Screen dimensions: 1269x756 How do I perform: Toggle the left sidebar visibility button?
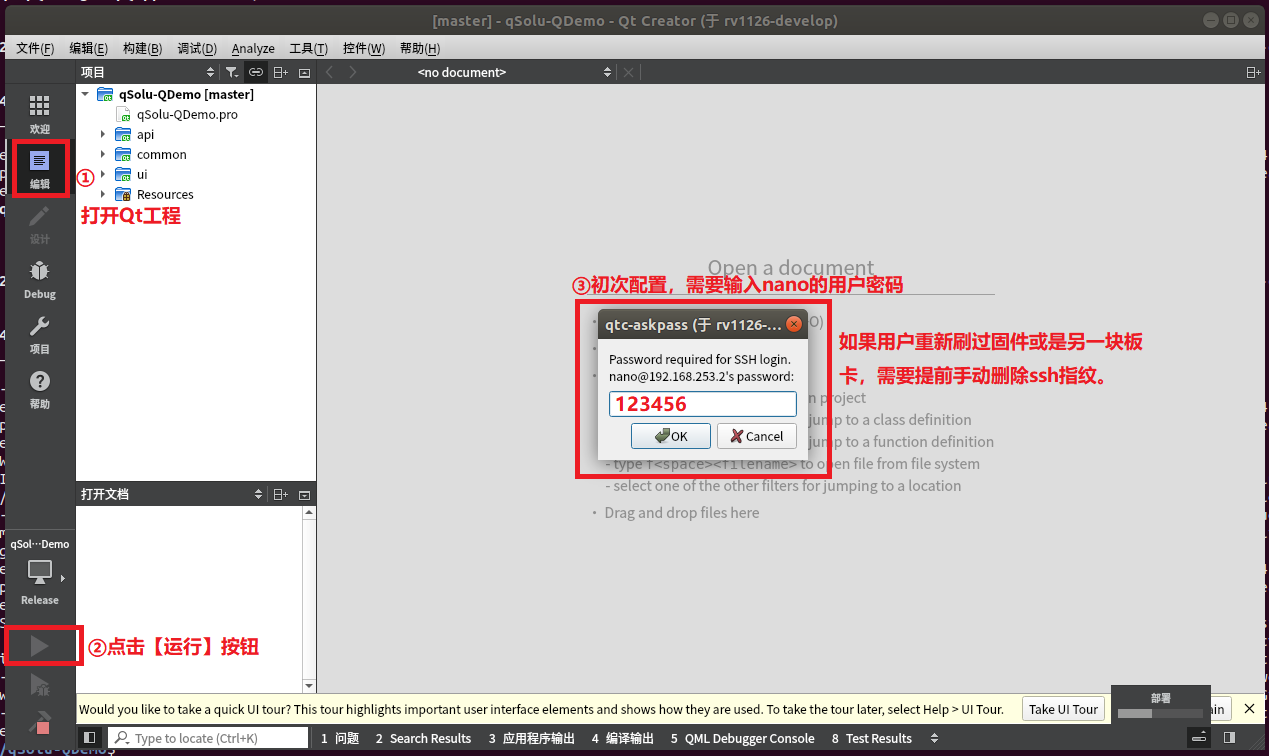point(90,738)
